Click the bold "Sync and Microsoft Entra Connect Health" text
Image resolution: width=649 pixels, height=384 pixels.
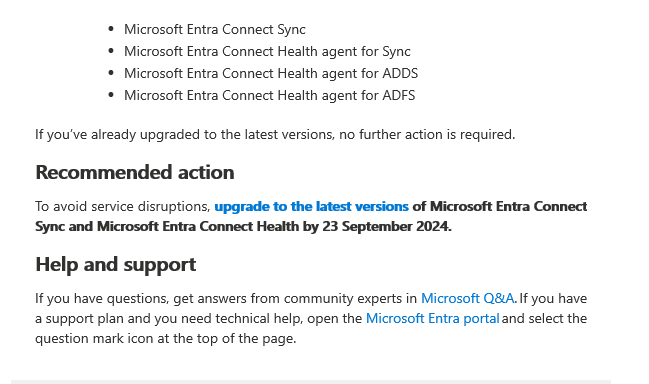click(167, 226)
